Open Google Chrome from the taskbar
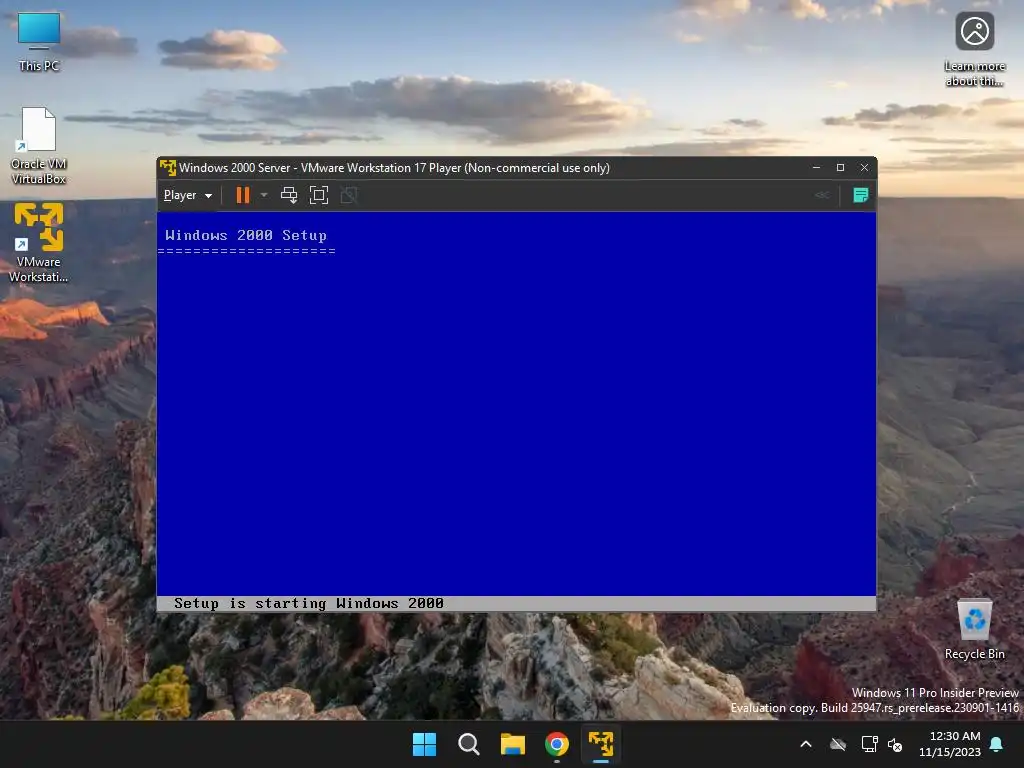This screenshot has height=768, width=1024. click(x=557, y=744)
